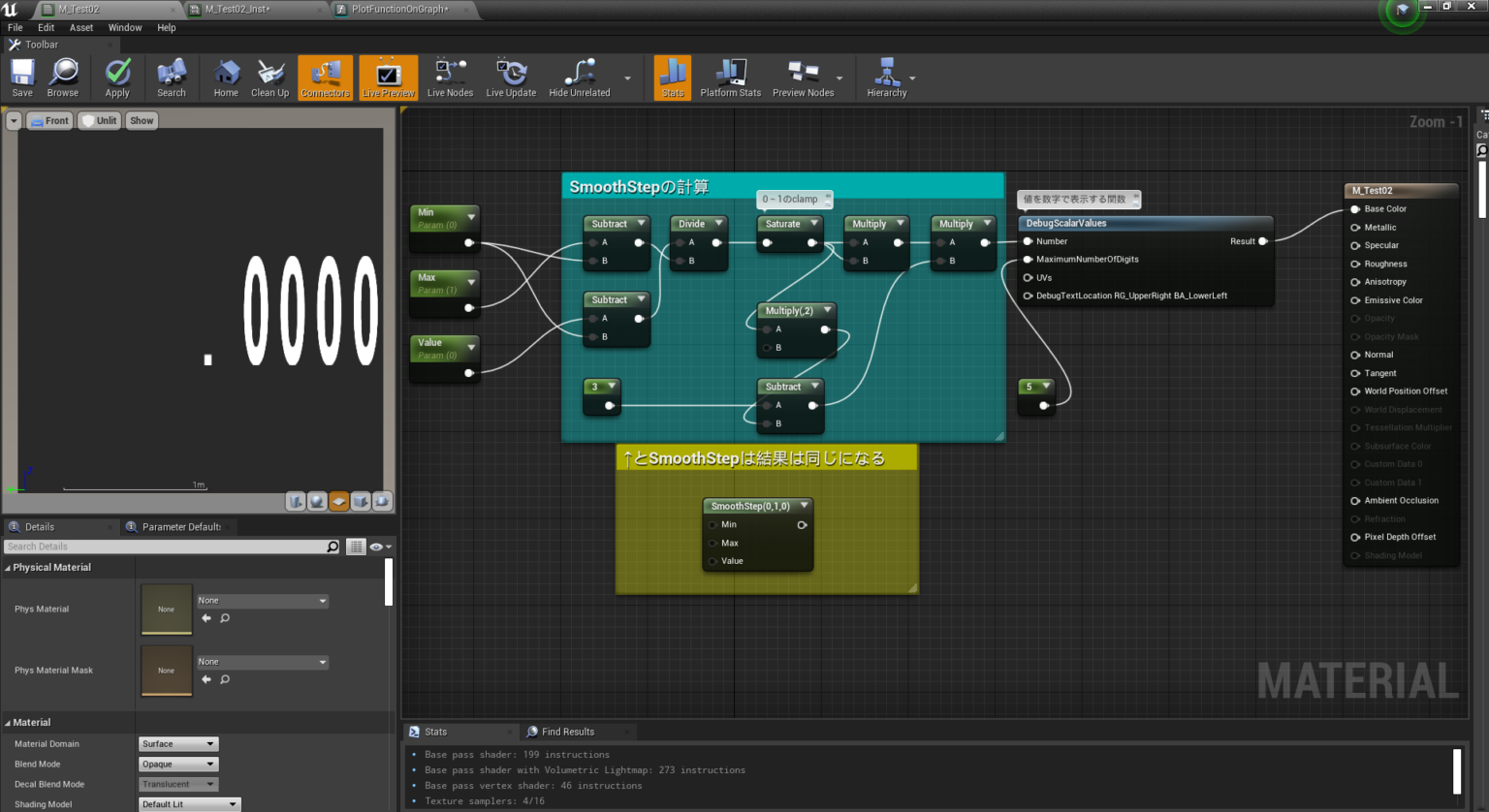
Task: Click the Home toolbar icon
Action: pyautogui.click(x=225, y=77)
